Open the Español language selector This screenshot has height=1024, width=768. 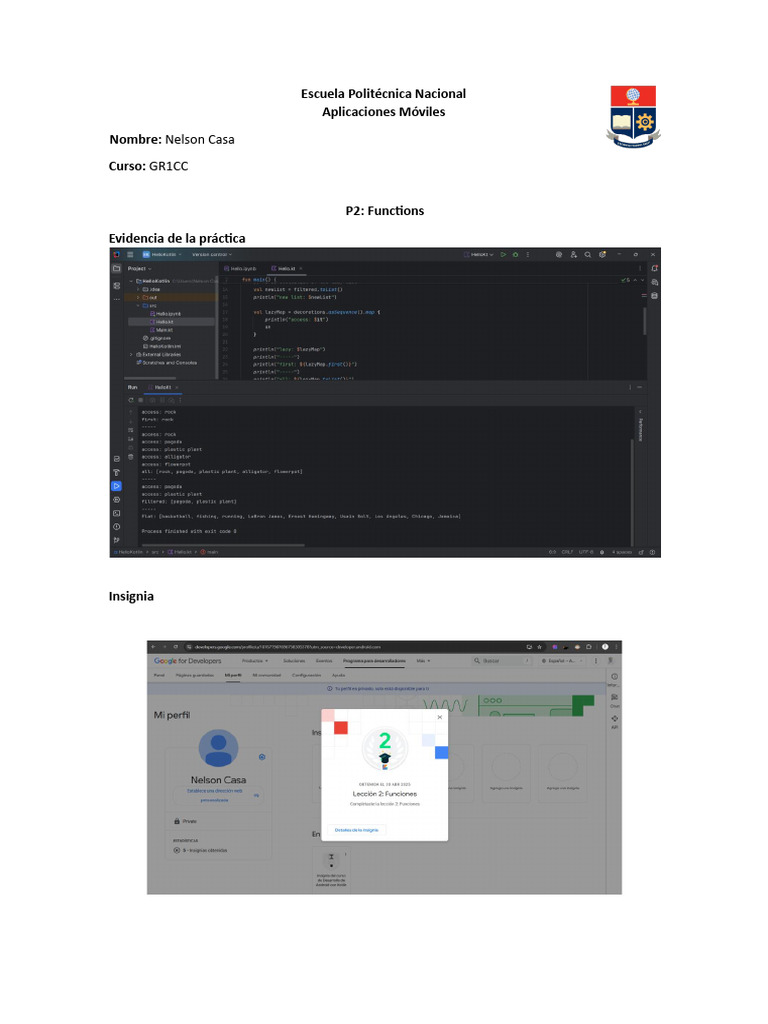560,661
